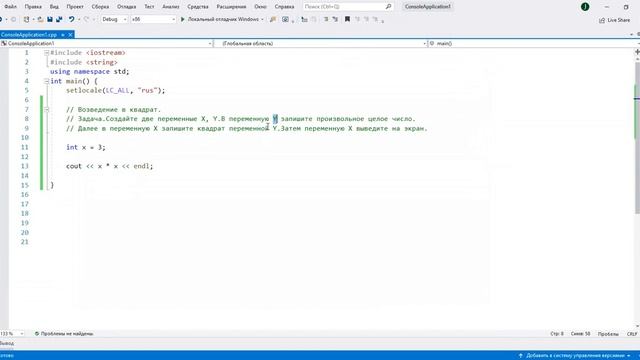Pin the ConsoleApplication1.cpp tab
The image size is (640, 360).
[63, 35]
